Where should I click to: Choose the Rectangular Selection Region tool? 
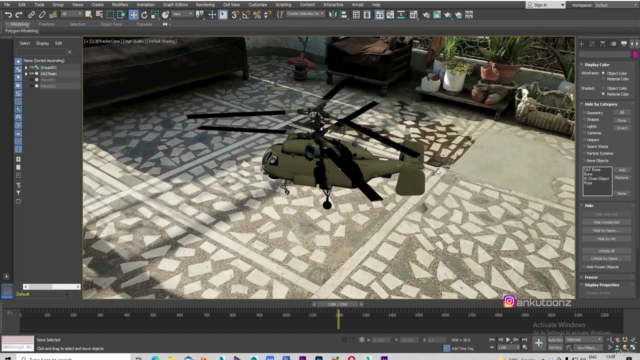(x=110, y=15)
